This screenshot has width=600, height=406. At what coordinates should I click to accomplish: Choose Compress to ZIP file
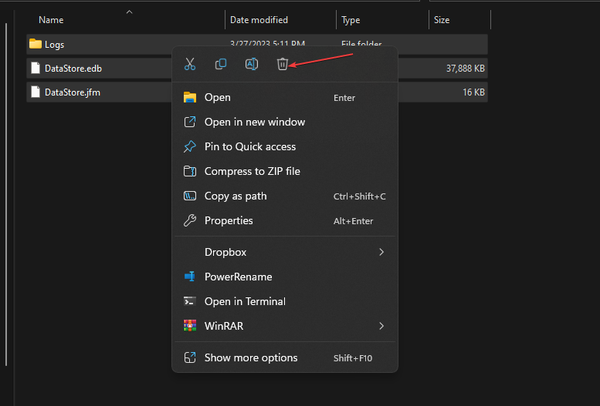tap(252, 171)
